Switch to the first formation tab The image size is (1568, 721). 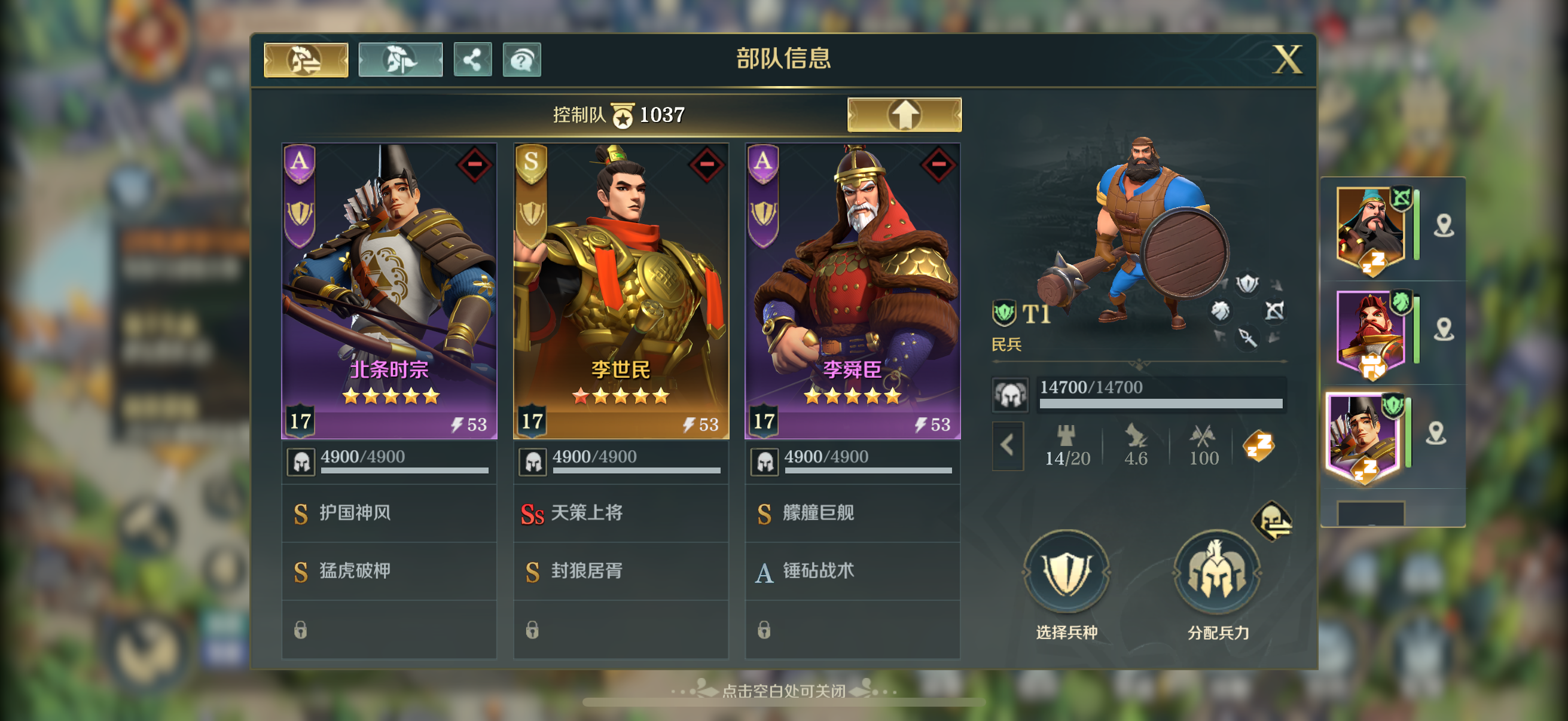(x=306, y=60)
